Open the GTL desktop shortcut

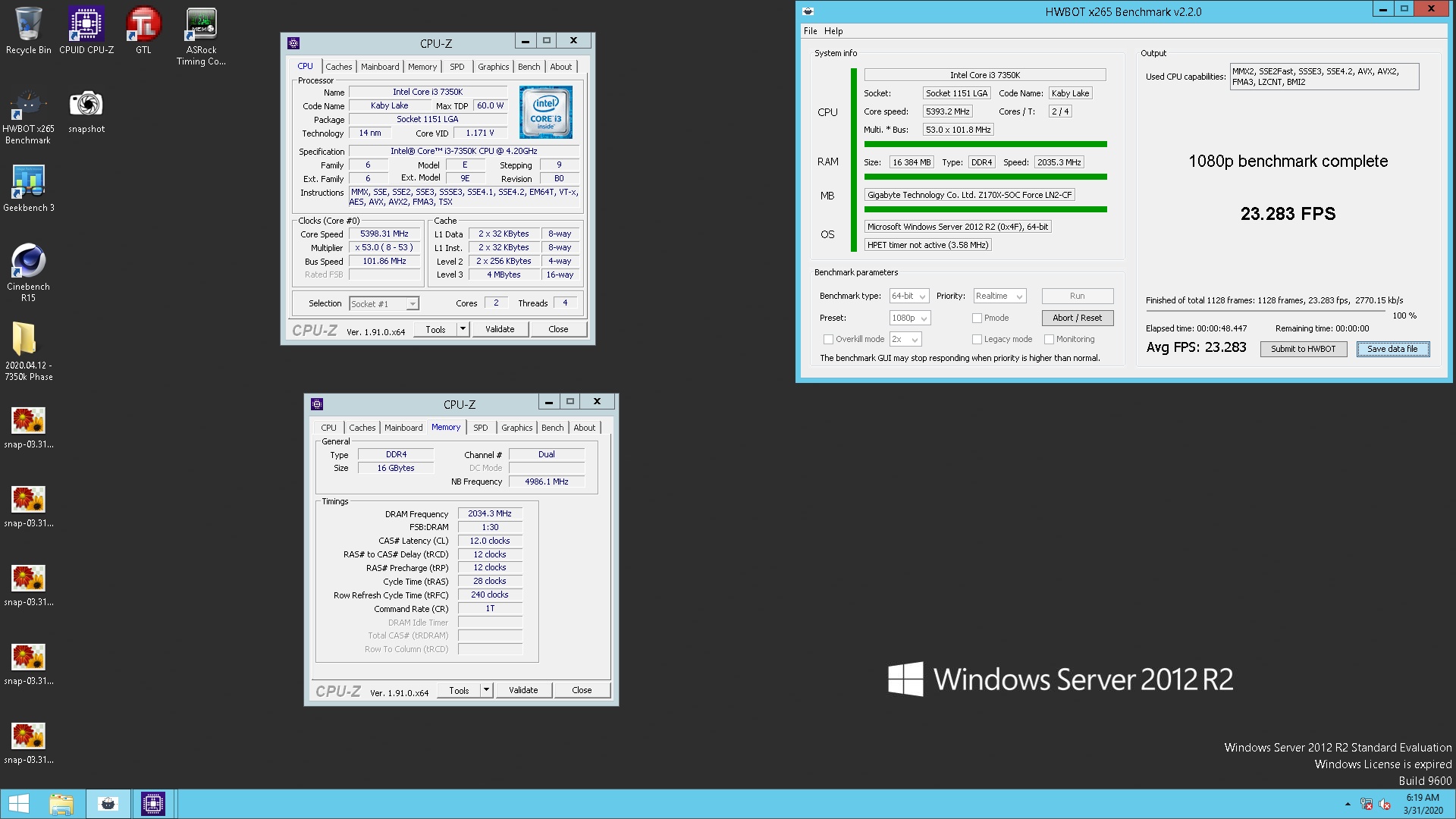[143, 30]
